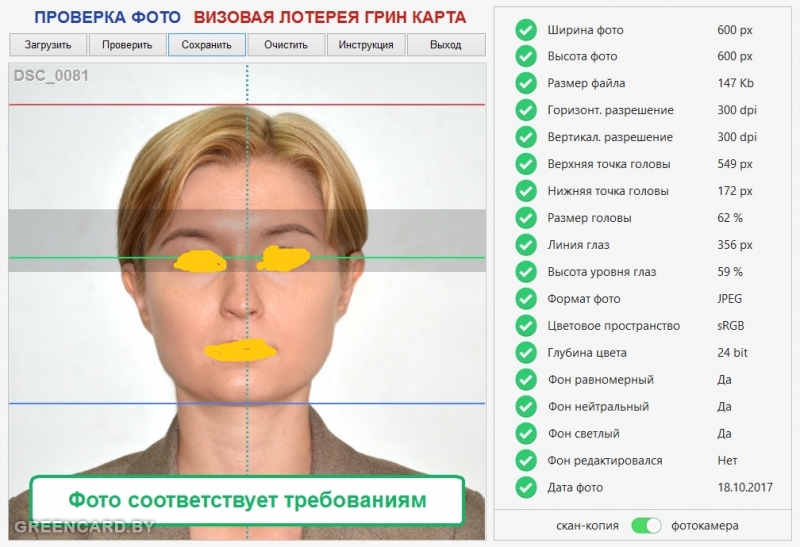The image size is (800, 547).
Task: Click the green check beside Глубина цвета
Action: point(526,353)
